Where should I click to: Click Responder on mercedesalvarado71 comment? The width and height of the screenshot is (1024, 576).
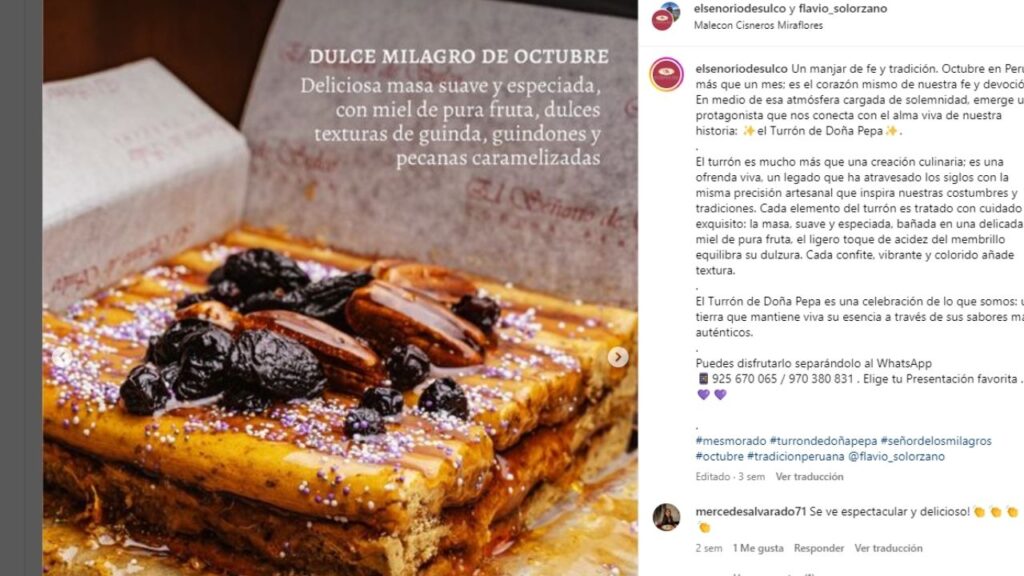click(819, 548)
